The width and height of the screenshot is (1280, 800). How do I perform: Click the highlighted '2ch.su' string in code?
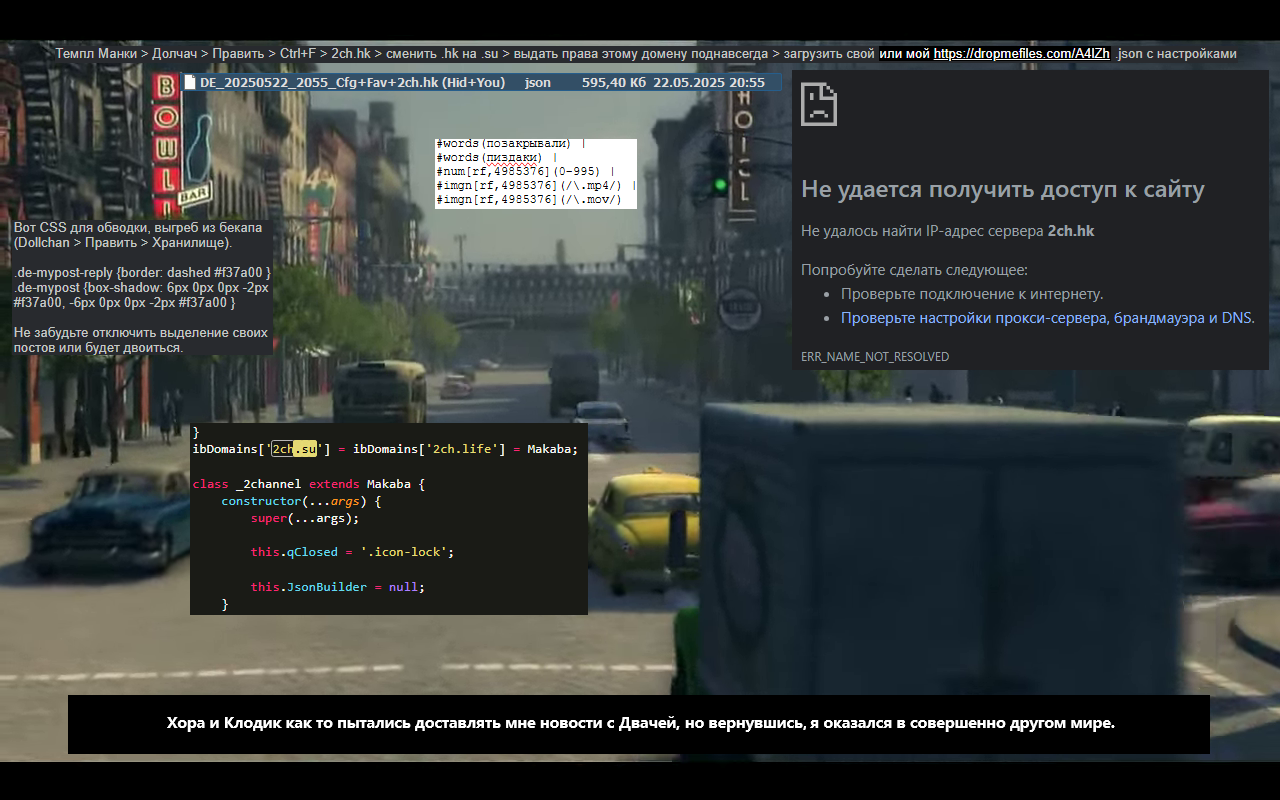click(294, 449)
